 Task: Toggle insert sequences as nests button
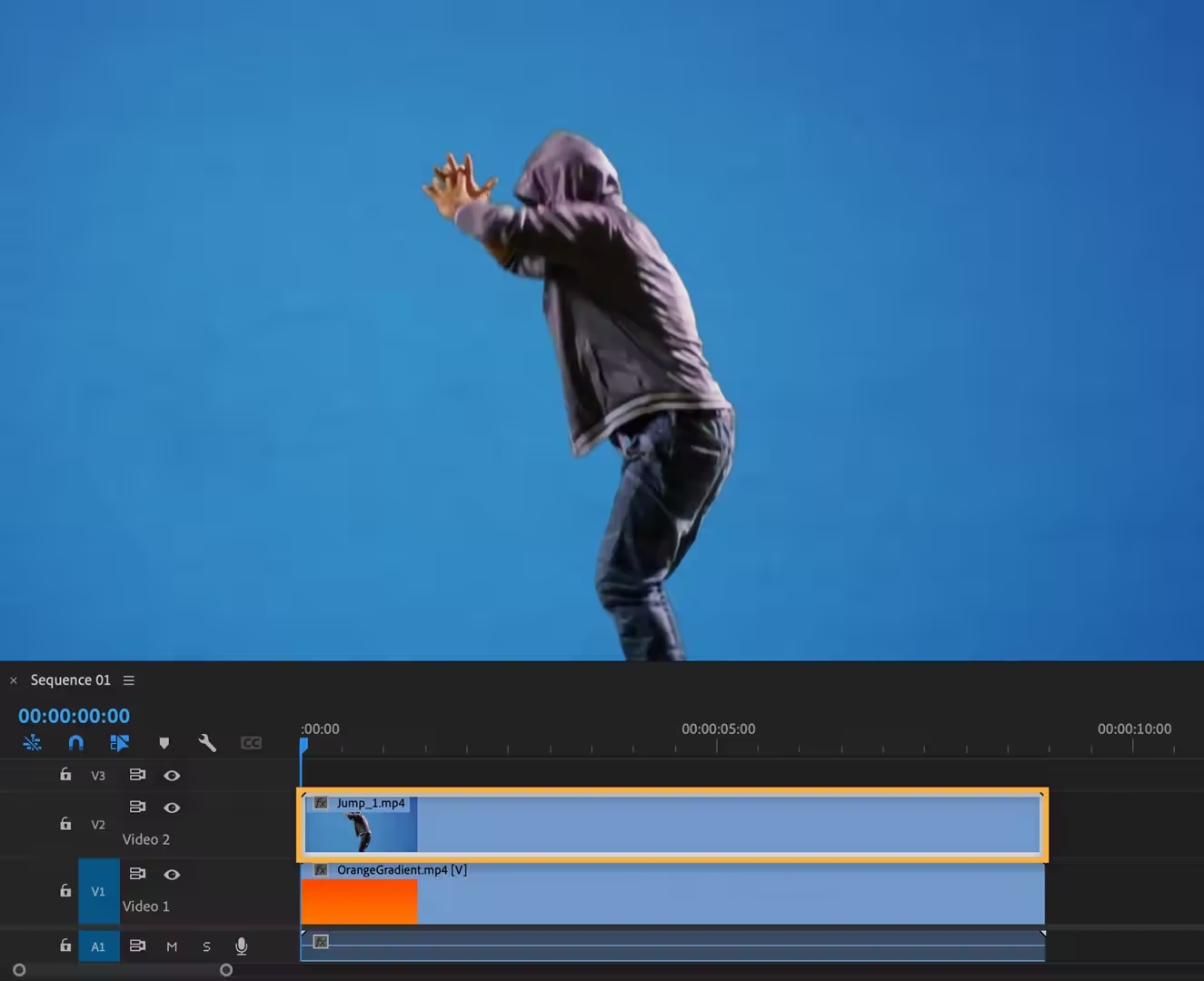tap(32, 743)
